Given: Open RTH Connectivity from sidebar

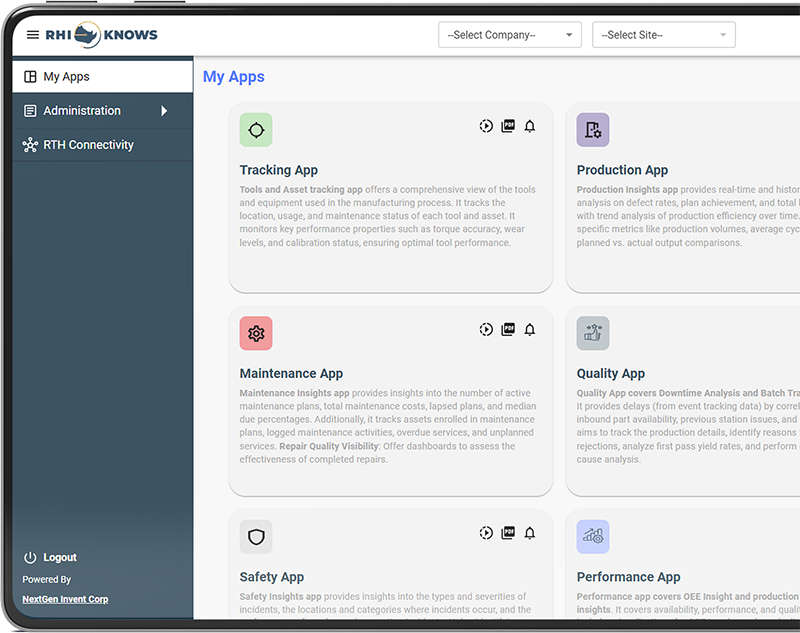Looking at the screenshot, I should (88, 145).
